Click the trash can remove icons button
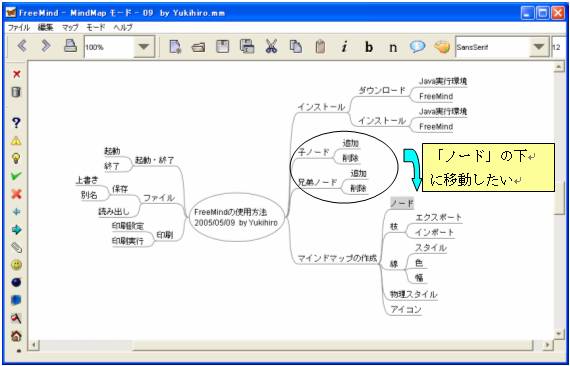The width and height of the screenshot is (570, 366). tap(16, 92)
